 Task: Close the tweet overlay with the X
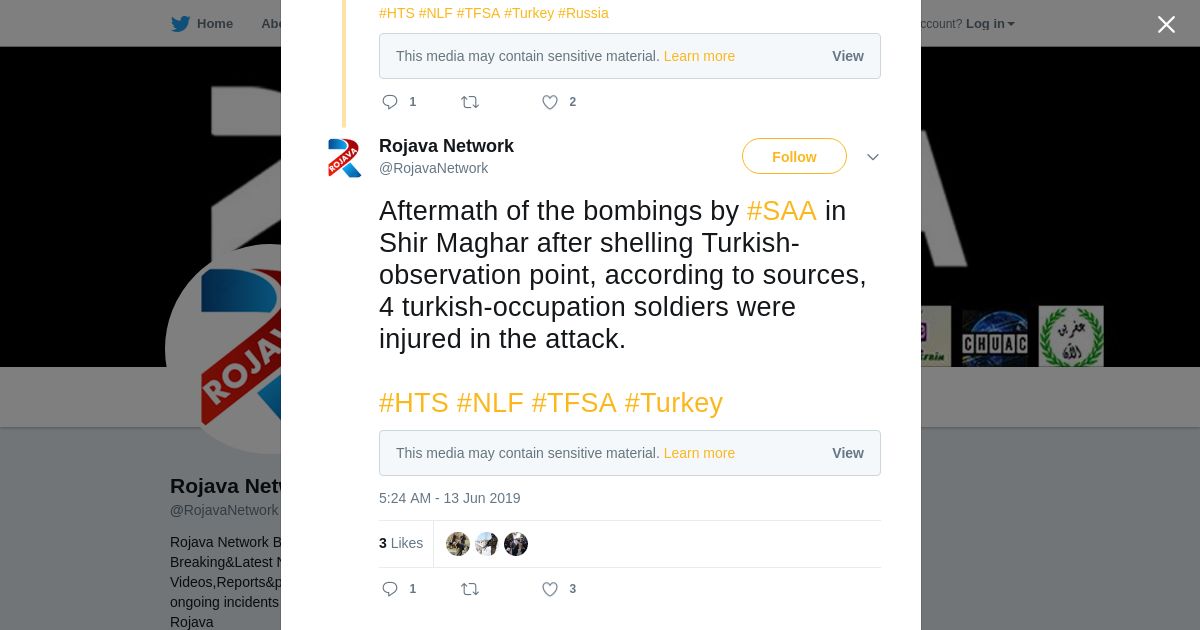point(1166,24)
